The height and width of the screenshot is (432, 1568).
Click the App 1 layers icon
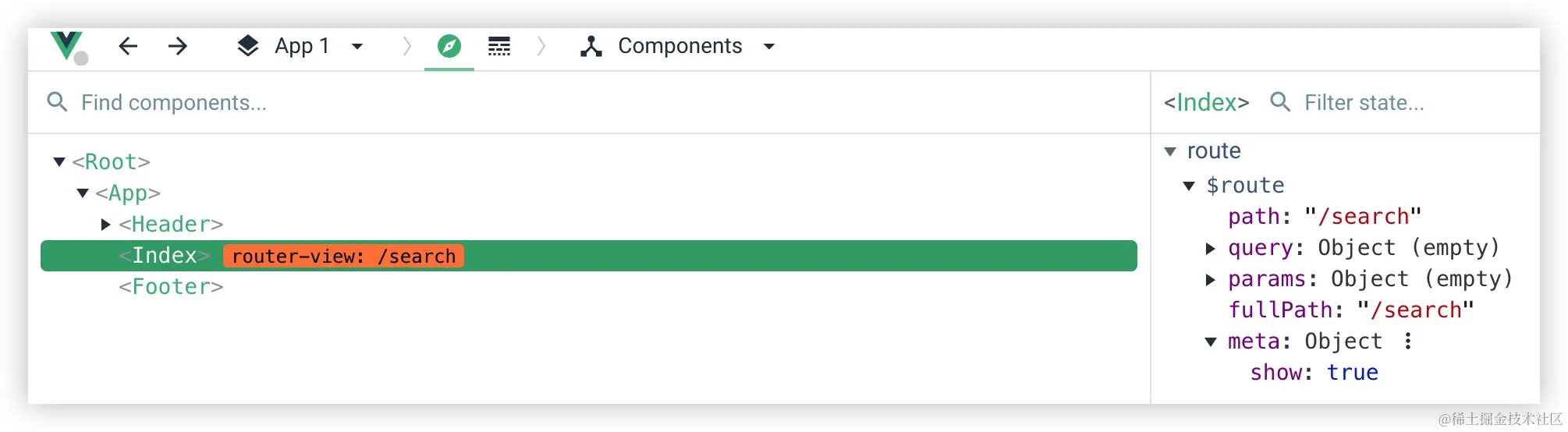(247, 46)
